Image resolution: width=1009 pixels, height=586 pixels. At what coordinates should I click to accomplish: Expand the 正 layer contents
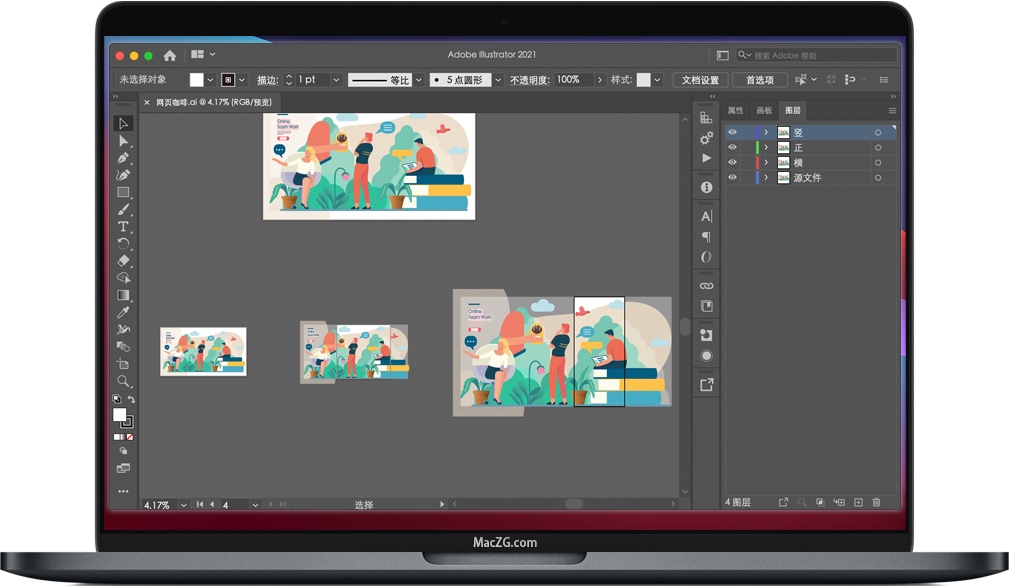coord(766,146)
